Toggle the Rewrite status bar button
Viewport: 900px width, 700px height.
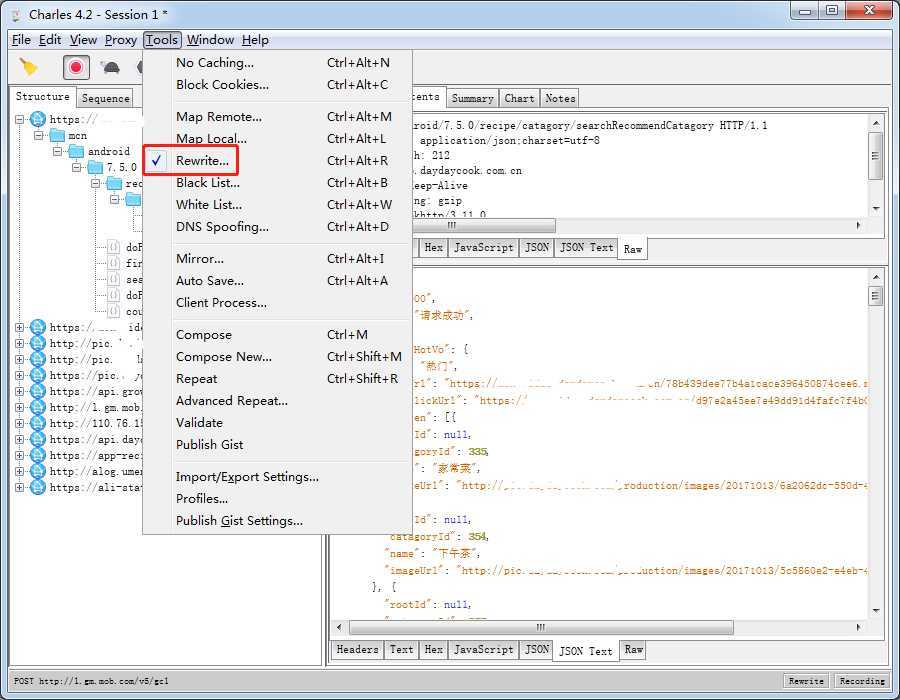coord(806,681)
